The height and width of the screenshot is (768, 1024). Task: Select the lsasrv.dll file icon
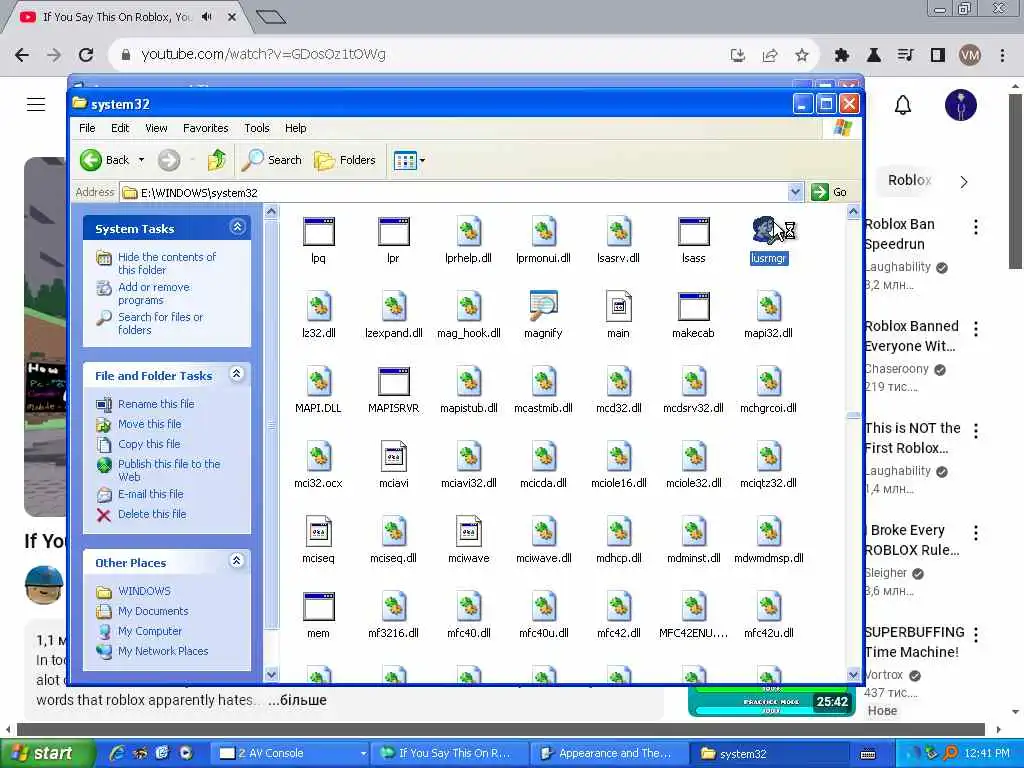(x=618, y=231)
